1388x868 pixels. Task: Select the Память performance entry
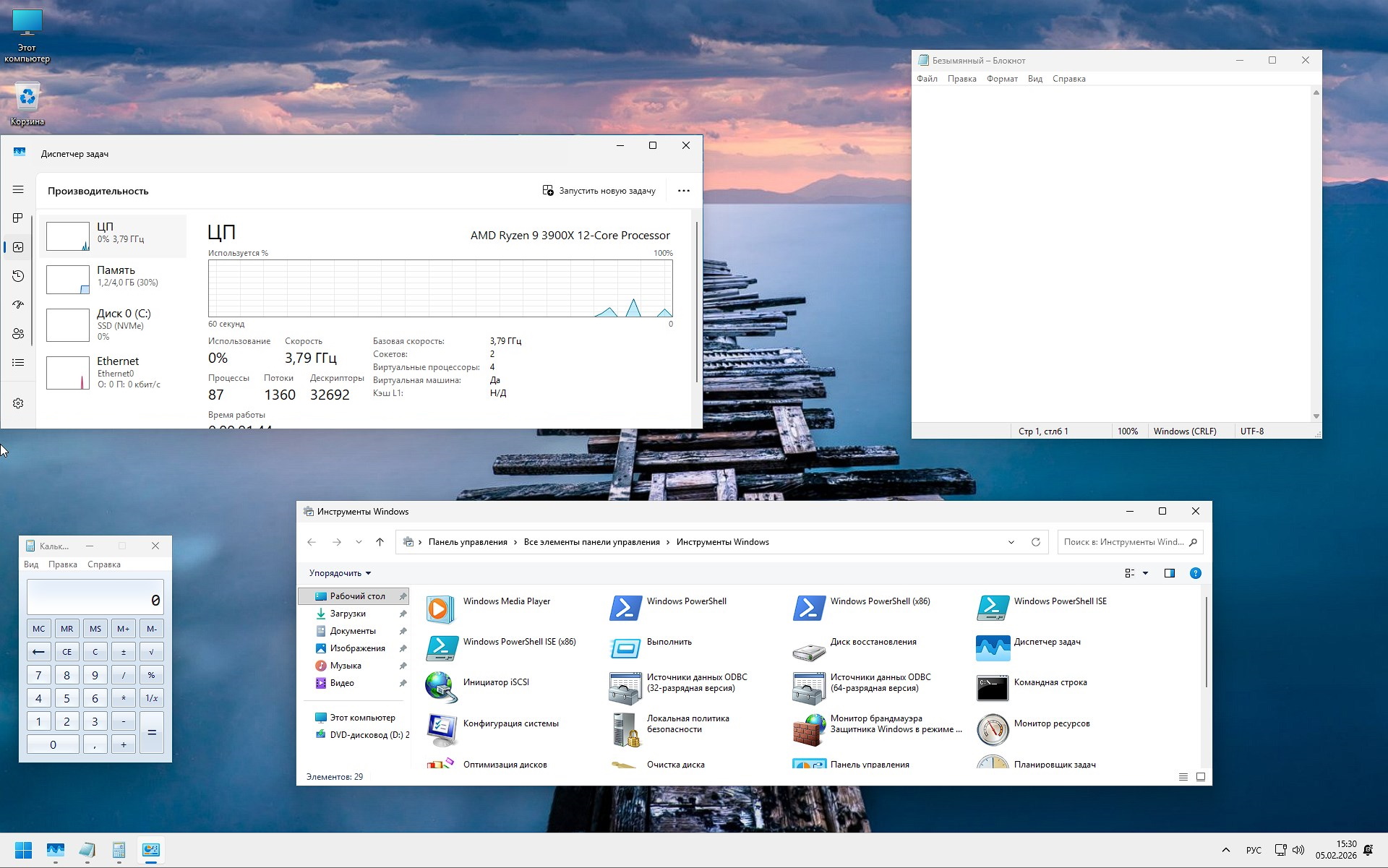[x=113, y=279]
